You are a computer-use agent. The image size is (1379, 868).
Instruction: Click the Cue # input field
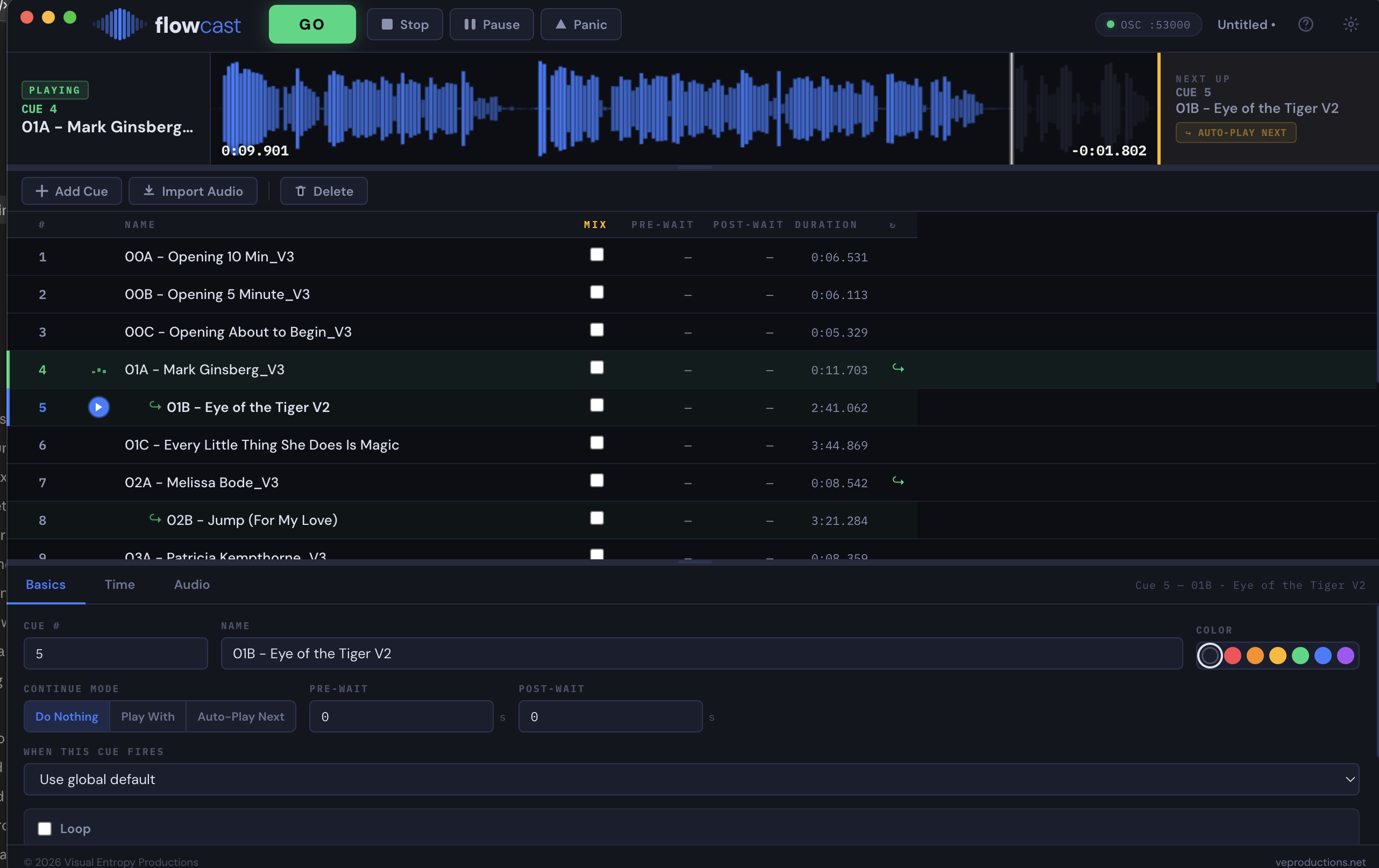pos(116,654)
